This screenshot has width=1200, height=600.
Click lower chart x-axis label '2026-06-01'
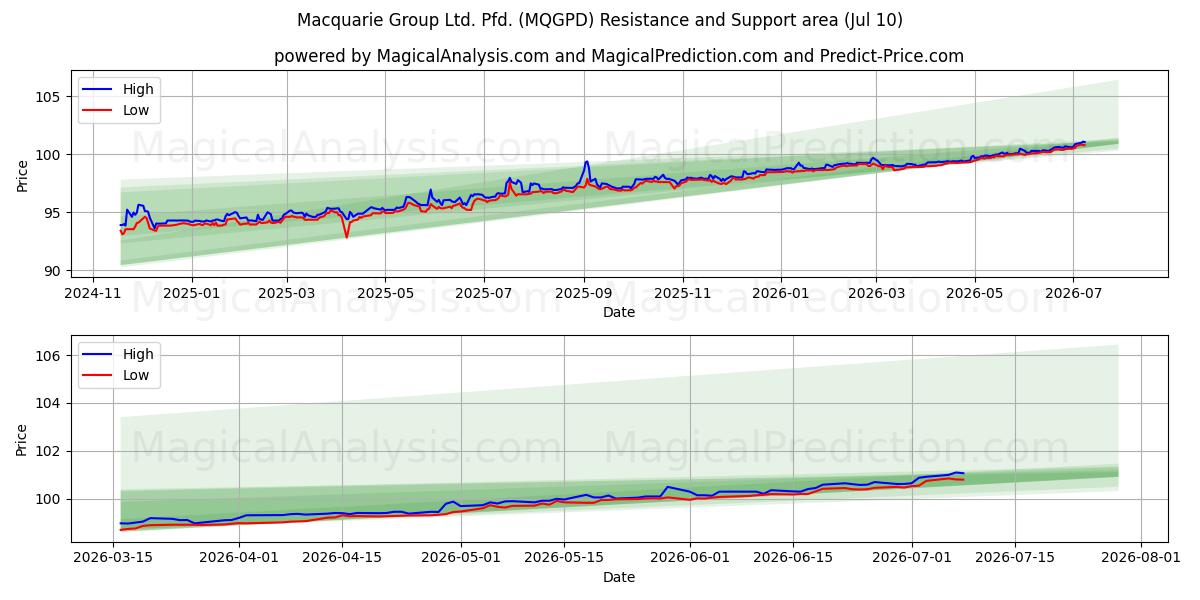(x=690, y=559)
